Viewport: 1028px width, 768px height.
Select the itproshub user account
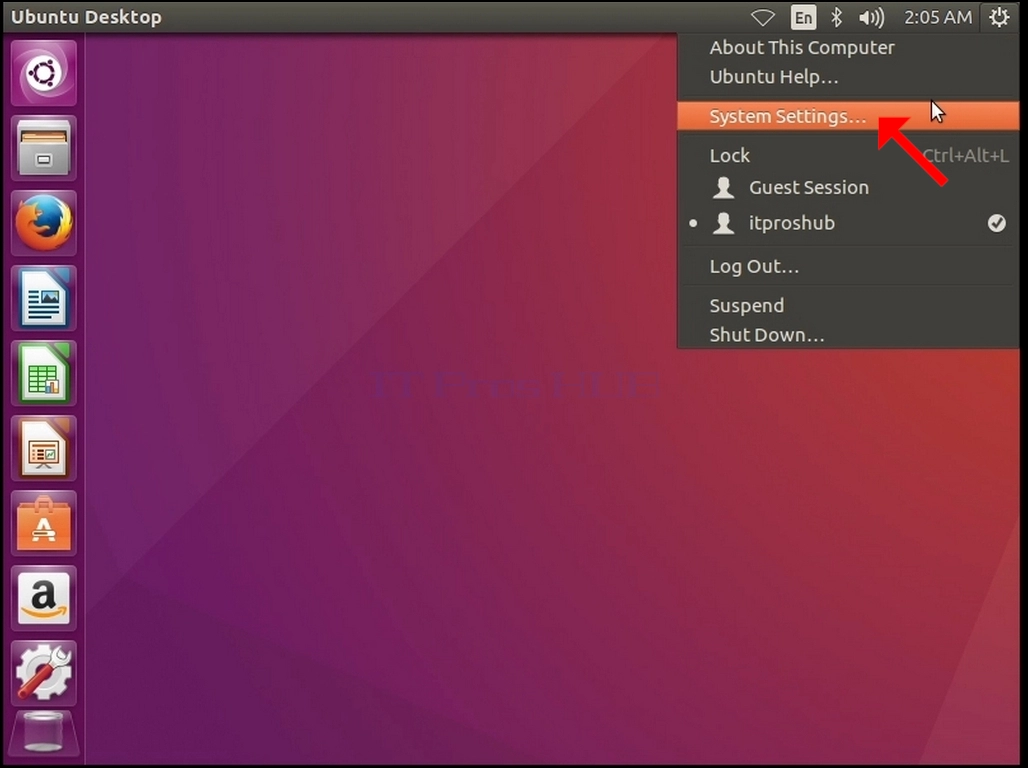(x=848, y=223)
